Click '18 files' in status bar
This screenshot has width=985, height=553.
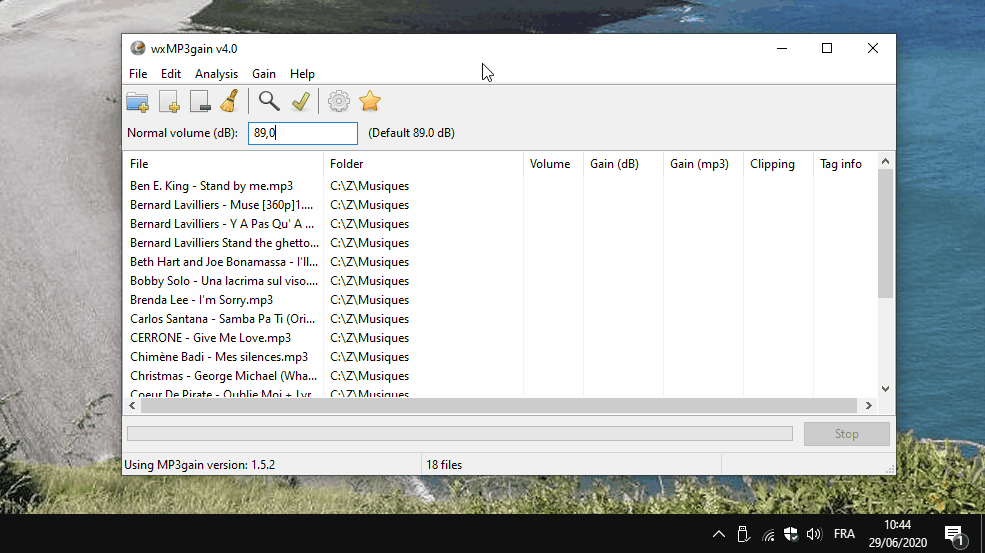[x=444, y=465]
